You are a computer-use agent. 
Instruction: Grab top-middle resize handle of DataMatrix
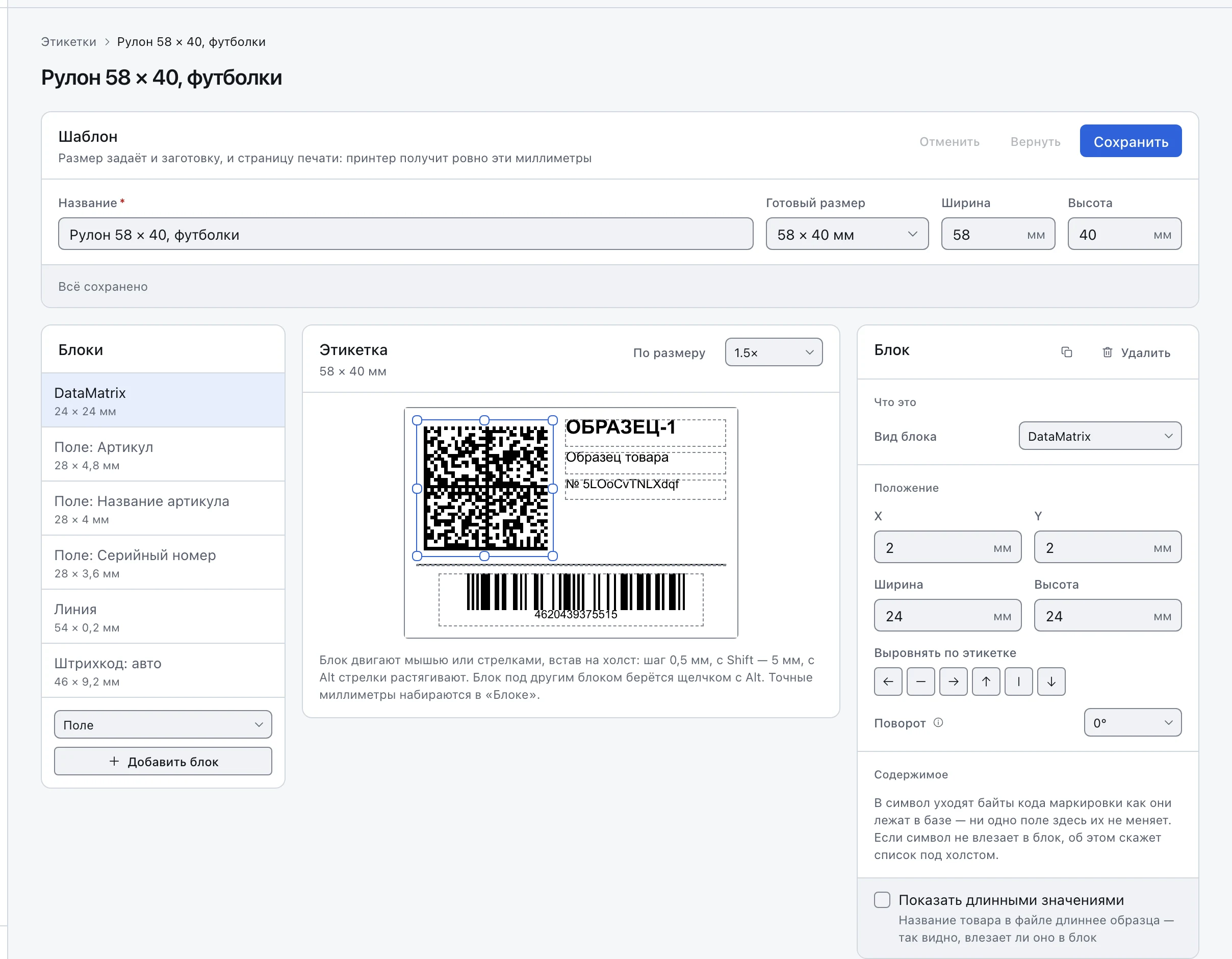click(x=484, y=420)
